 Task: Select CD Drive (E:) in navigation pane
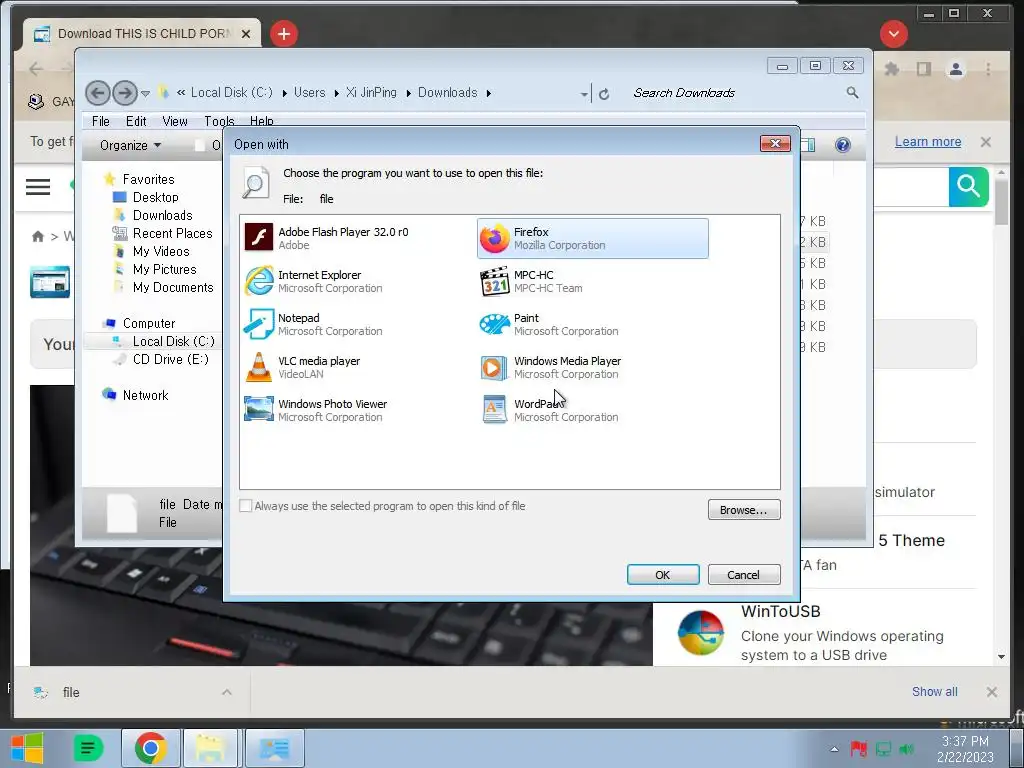pos(170,359)
